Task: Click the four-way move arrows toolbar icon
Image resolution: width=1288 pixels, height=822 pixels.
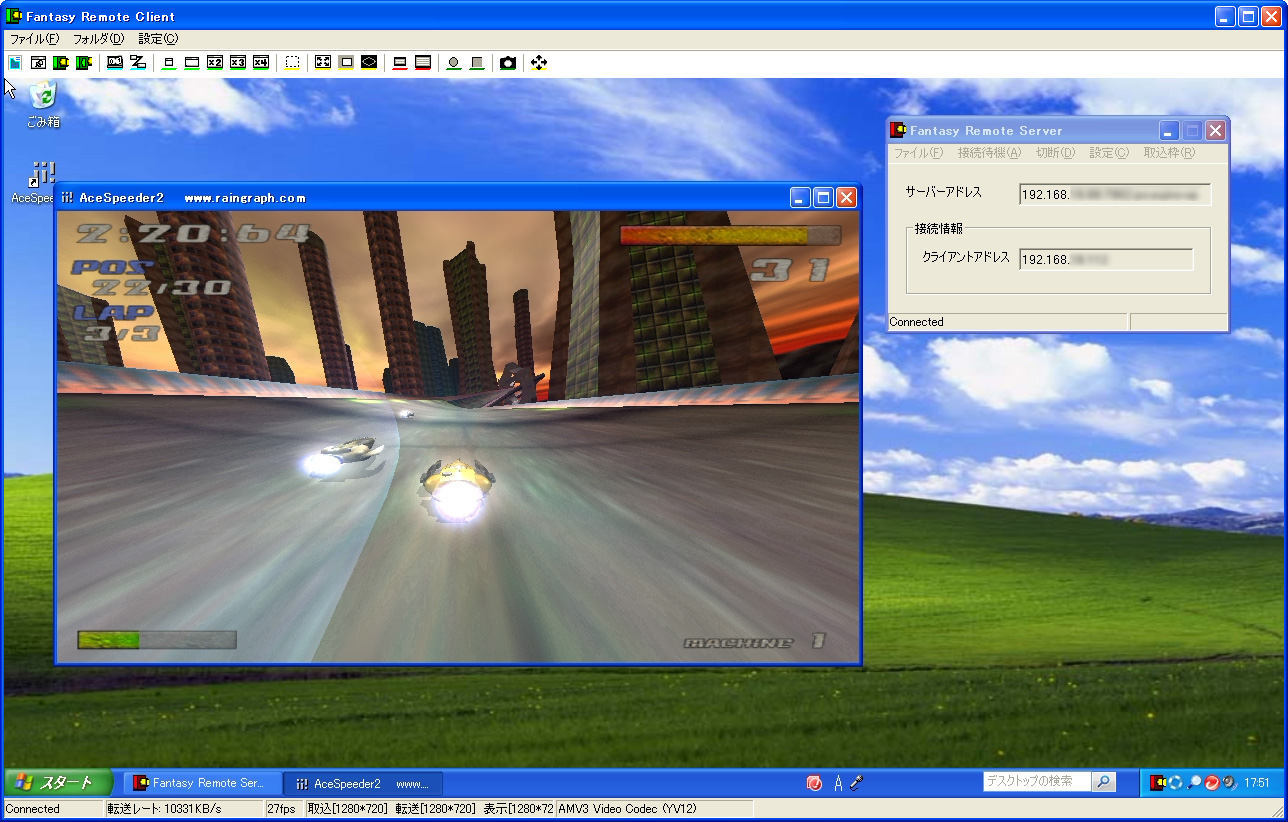Action: point(539,63)
